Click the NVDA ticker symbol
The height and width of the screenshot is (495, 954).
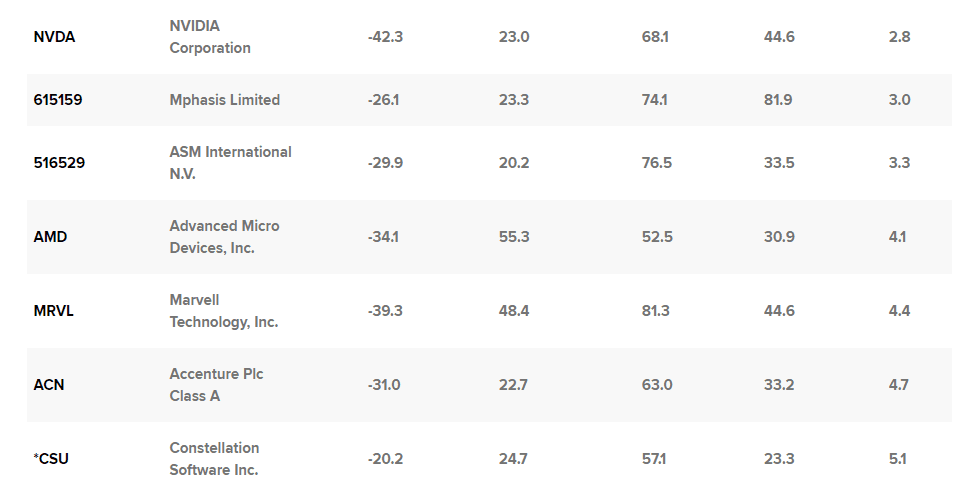pos(54,37)
